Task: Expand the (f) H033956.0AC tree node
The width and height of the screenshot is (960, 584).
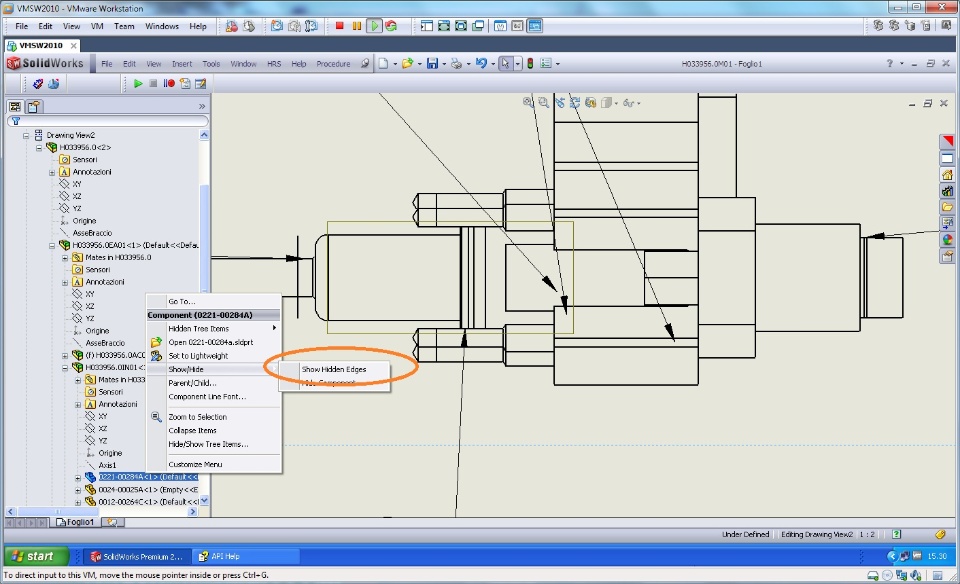Action: tap(65, 355)
